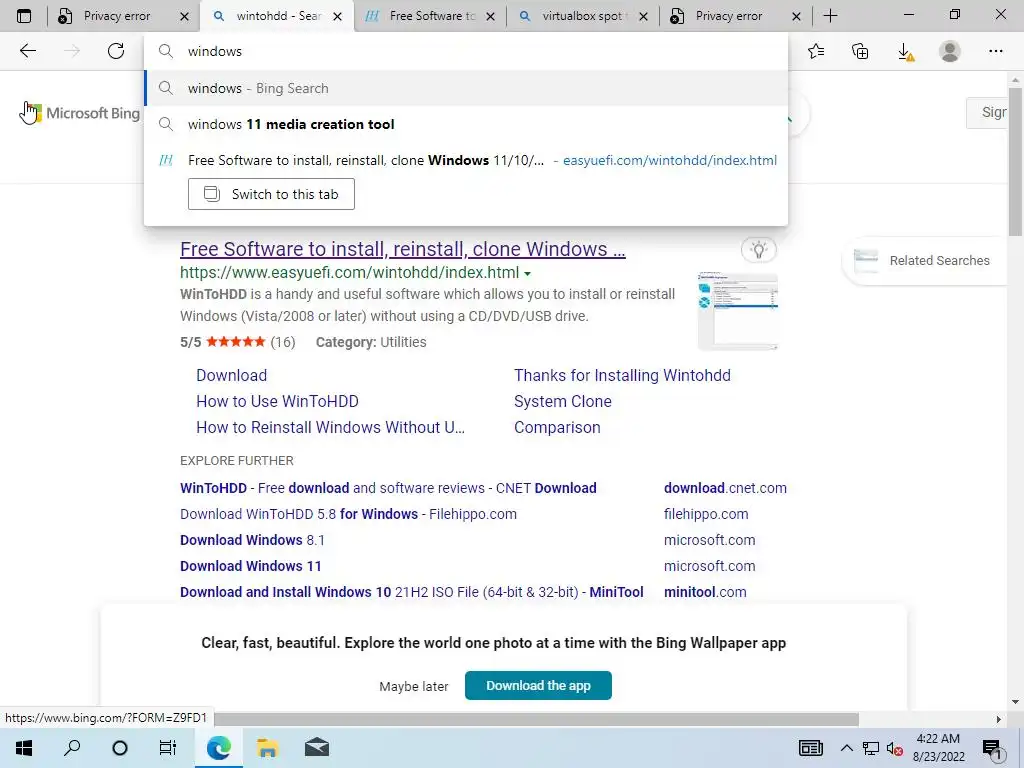Go back to the previous page
This screenshot has height=768, width=1024.
[27, 51]
